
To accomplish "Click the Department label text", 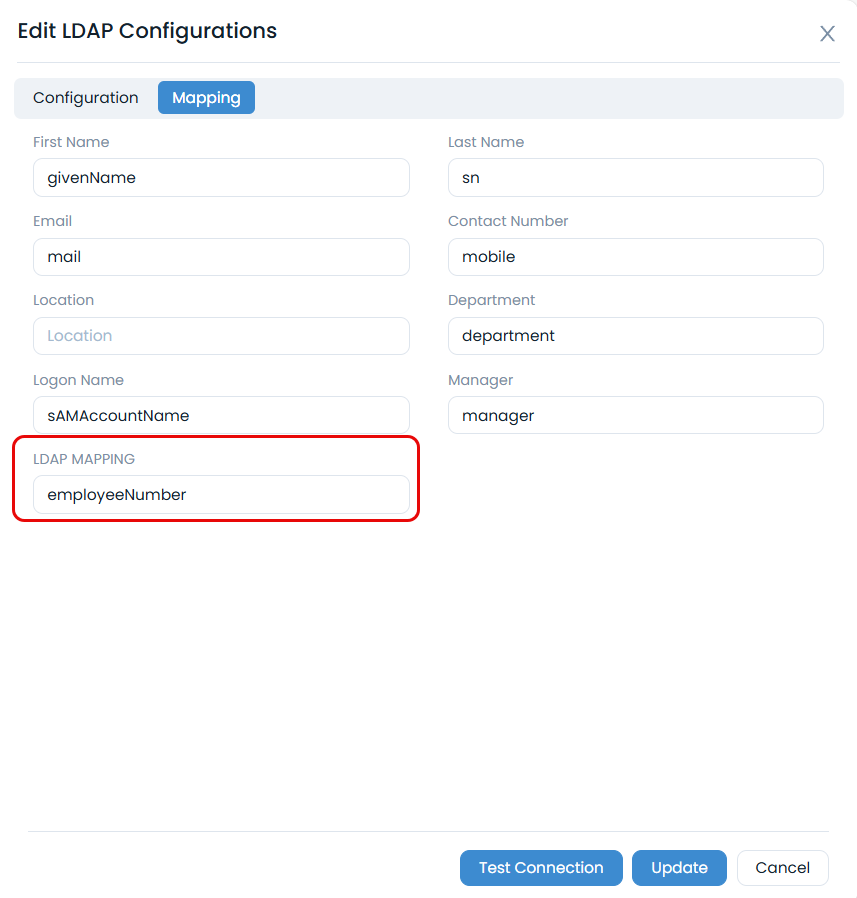I will click(x=491, y=300).
